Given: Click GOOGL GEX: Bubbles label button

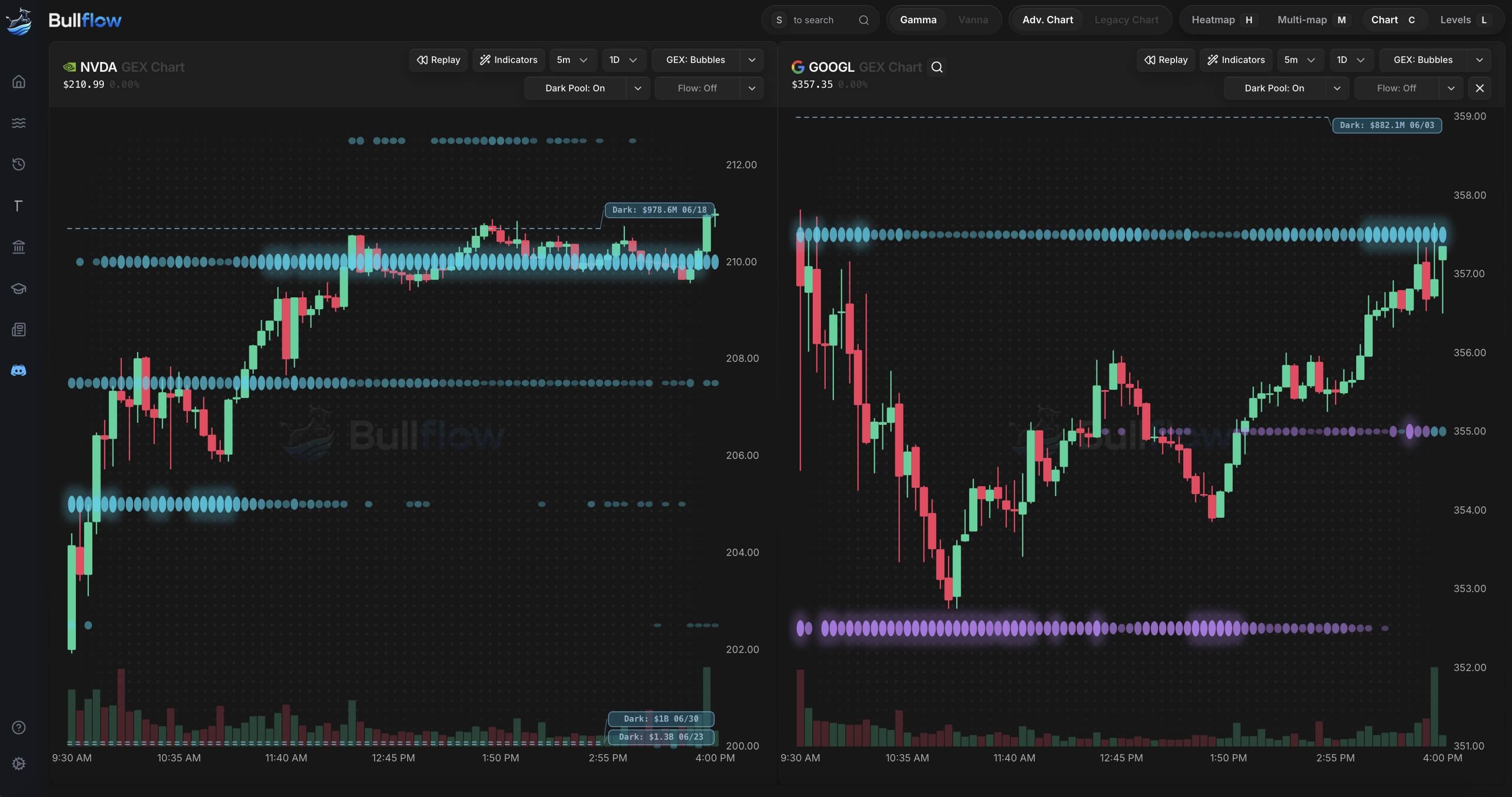Looking at the screenshot, I should (x=1423, y=60).
